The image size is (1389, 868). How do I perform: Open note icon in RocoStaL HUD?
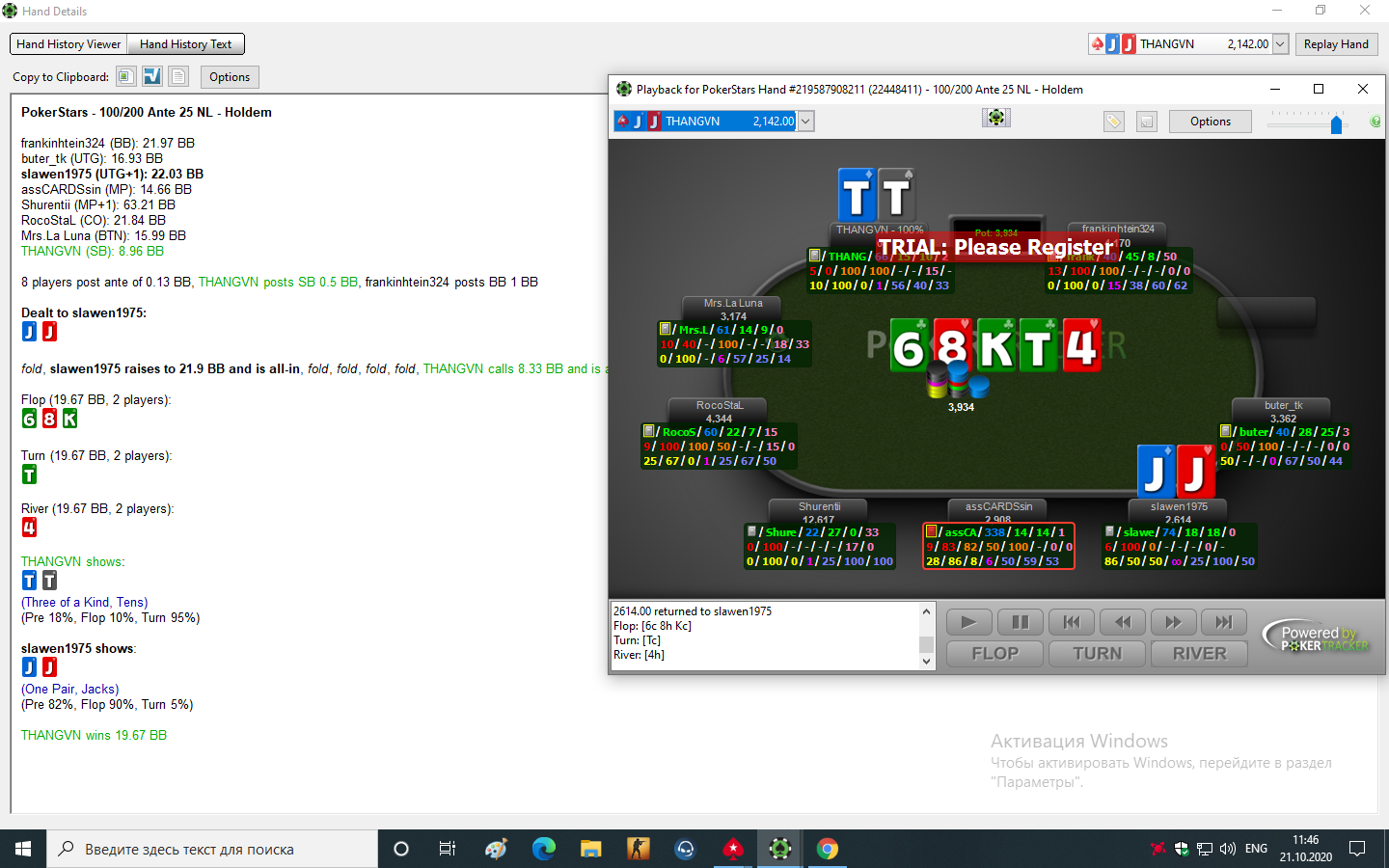pyautogui.click(x=649, y=431)
